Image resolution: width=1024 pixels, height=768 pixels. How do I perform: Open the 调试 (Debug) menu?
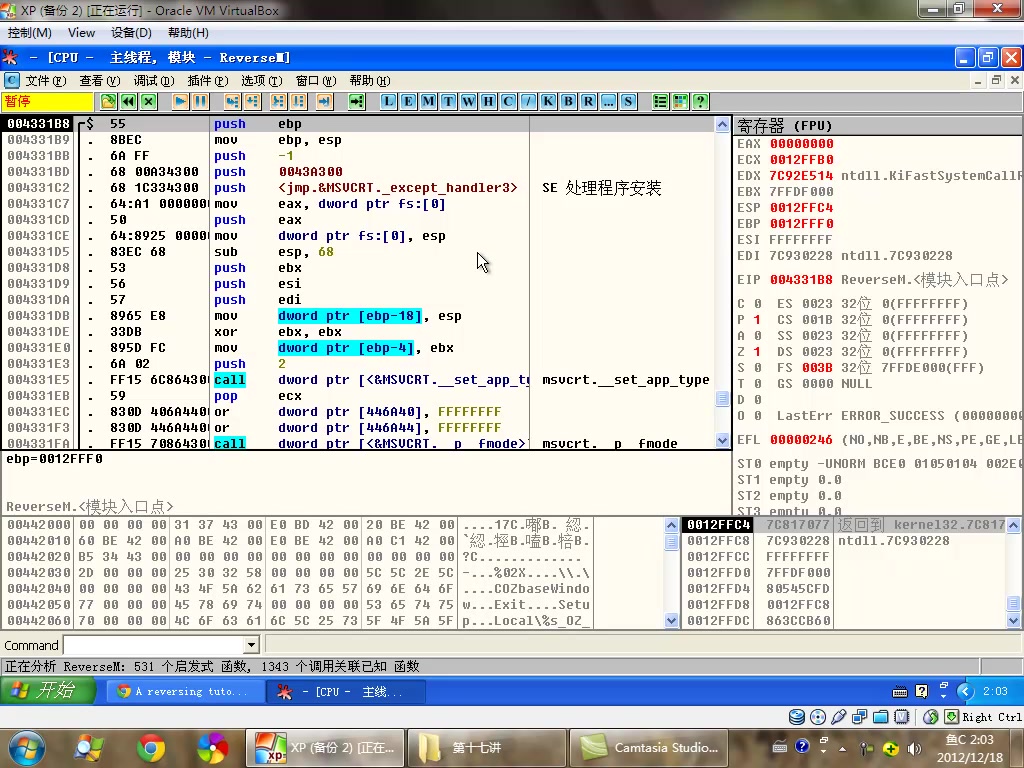point(154,80)
